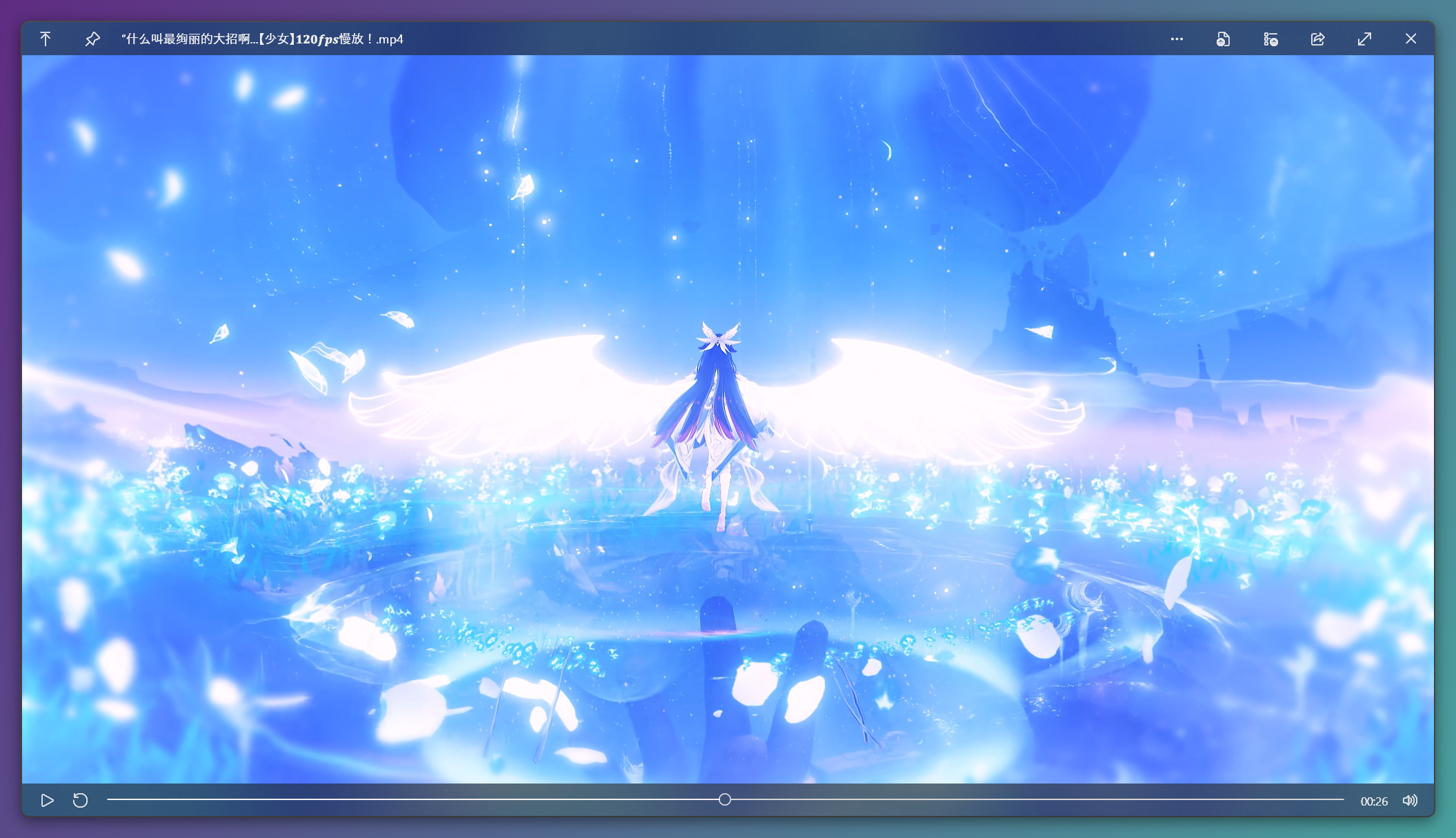1456x838 pixels.
Task: Click the always-on-top arrow icon
Action: (46, 39)
